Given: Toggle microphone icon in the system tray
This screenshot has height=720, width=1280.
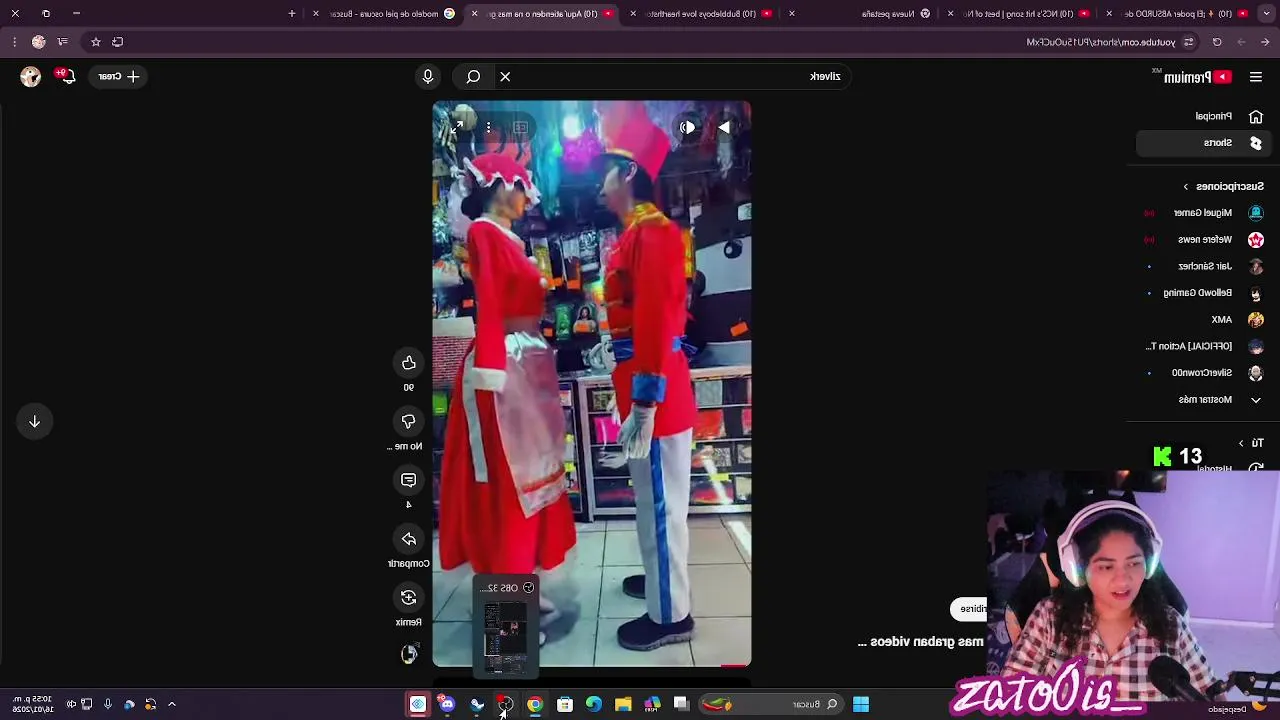Looking at the screenshot, I should coord(108,704).
